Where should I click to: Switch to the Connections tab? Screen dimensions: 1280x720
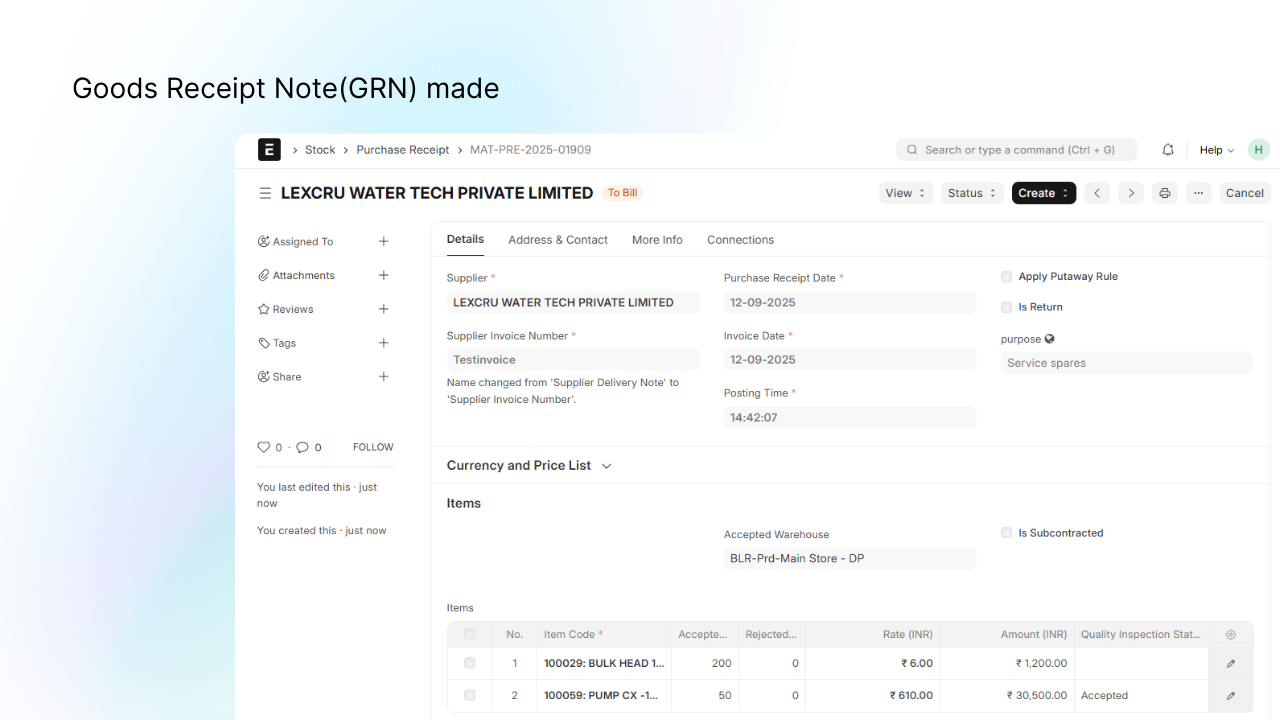pos(740,240)
